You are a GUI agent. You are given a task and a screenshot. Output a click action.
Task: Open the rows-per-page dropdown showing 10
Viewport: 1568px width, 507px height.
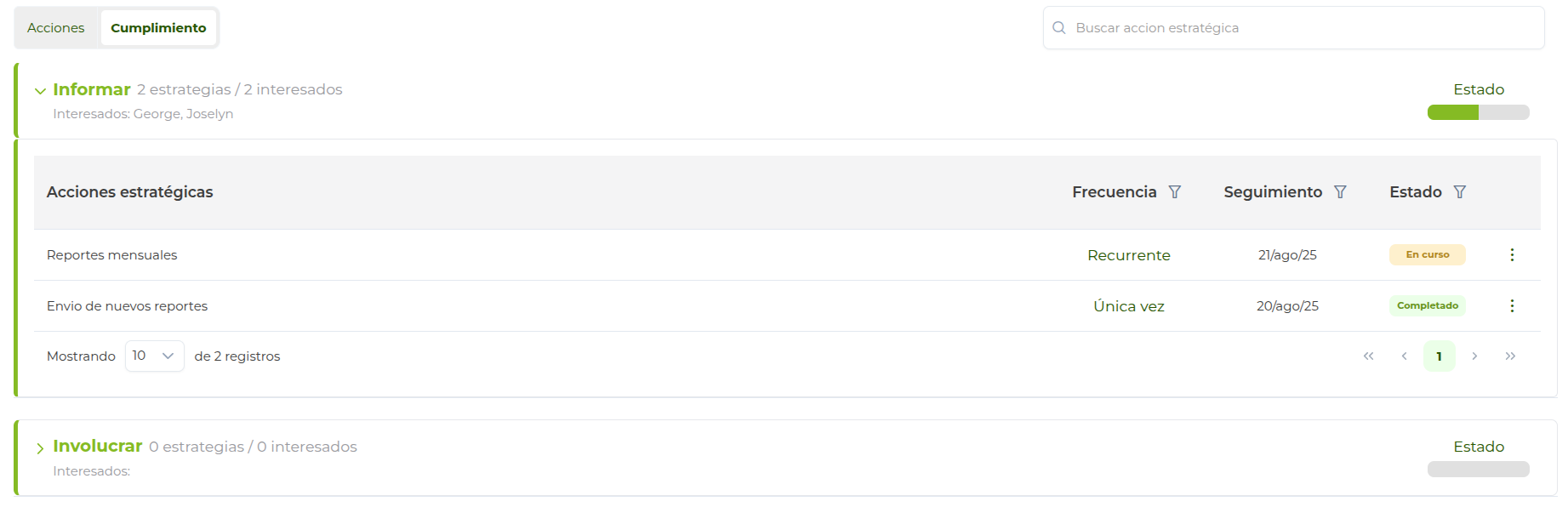point(154,356)
